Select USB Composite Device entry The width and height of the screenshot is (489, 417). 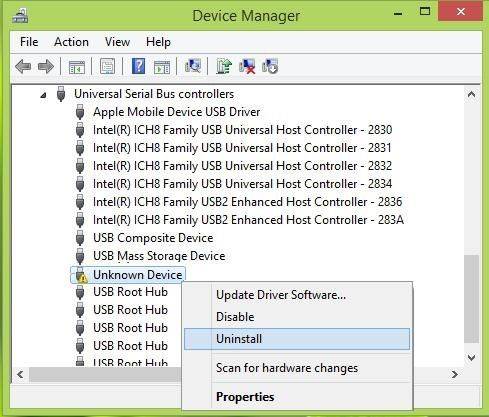153,238
